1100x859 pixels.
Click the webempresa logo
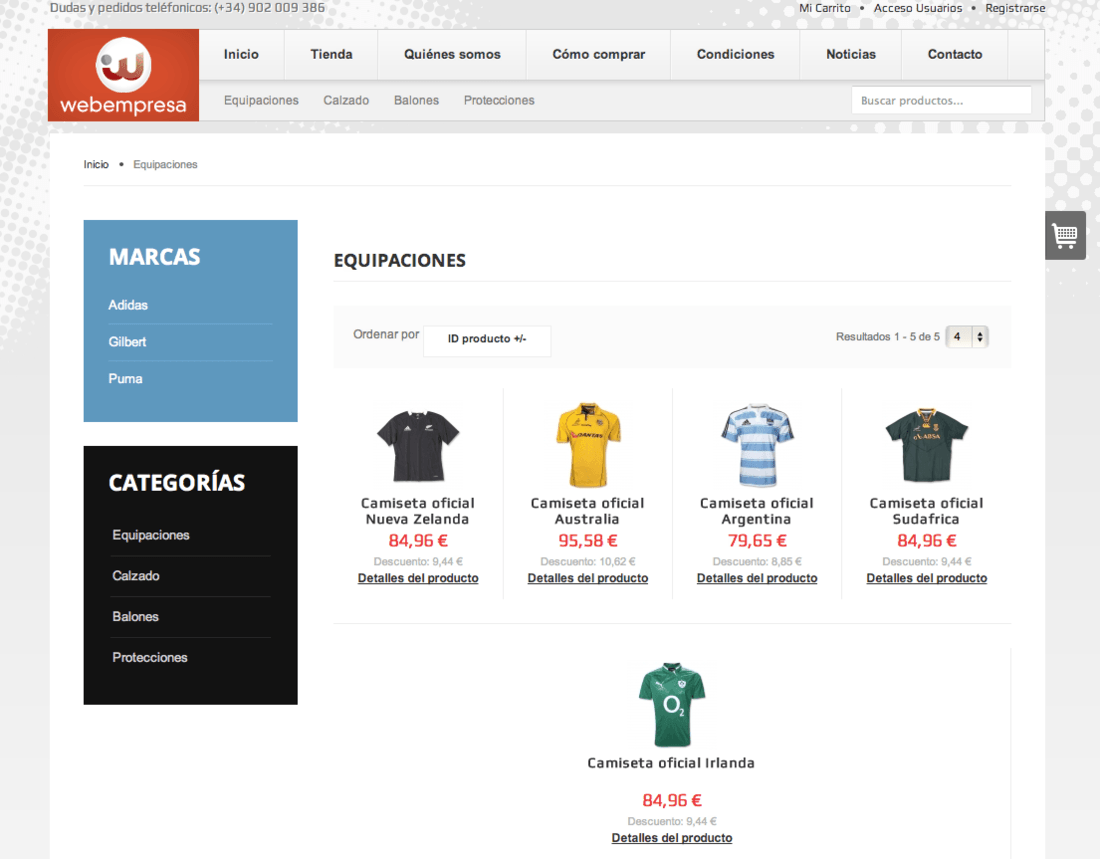pos(123,75)
